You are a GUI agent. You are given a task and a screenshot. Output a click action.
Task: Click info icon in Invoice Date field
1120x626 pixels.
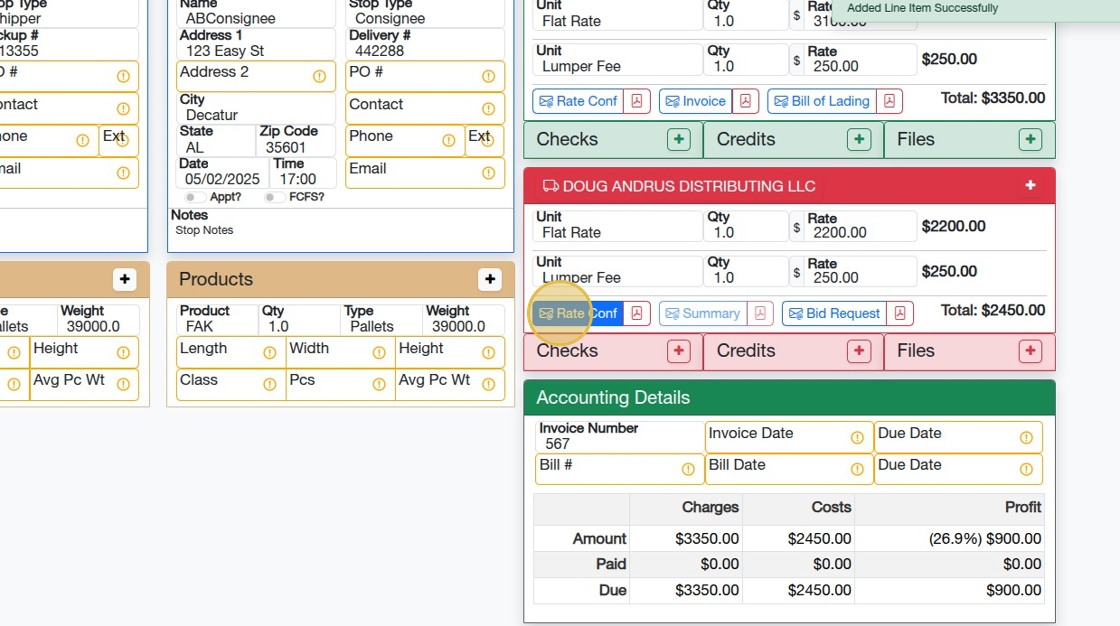857,437
